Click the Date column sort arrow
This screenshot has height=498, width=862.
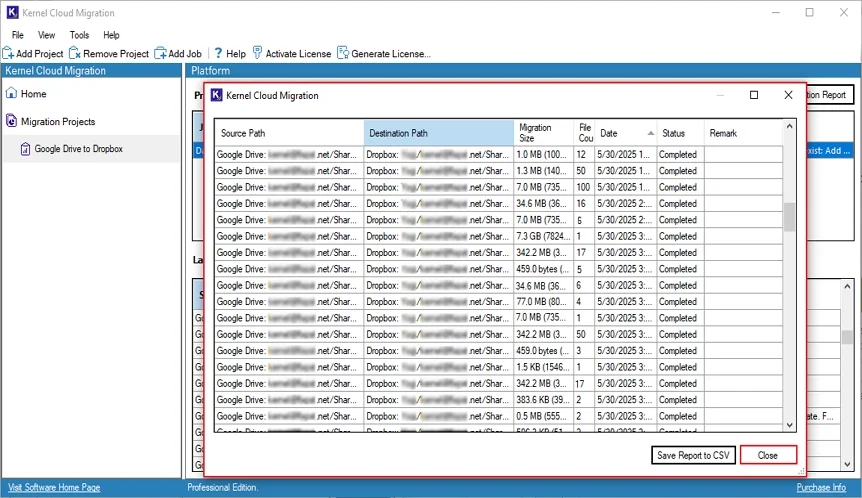(x=650, y=133)
